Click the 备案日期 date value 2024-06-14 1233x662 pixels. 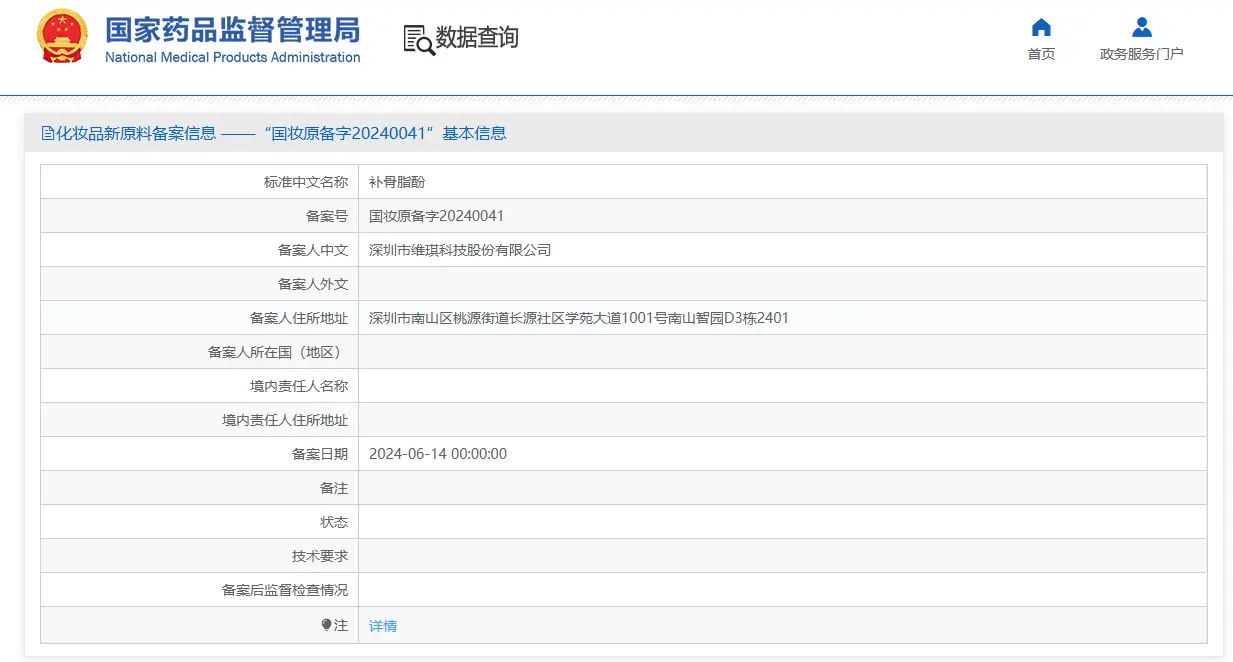tap(436, 453)
